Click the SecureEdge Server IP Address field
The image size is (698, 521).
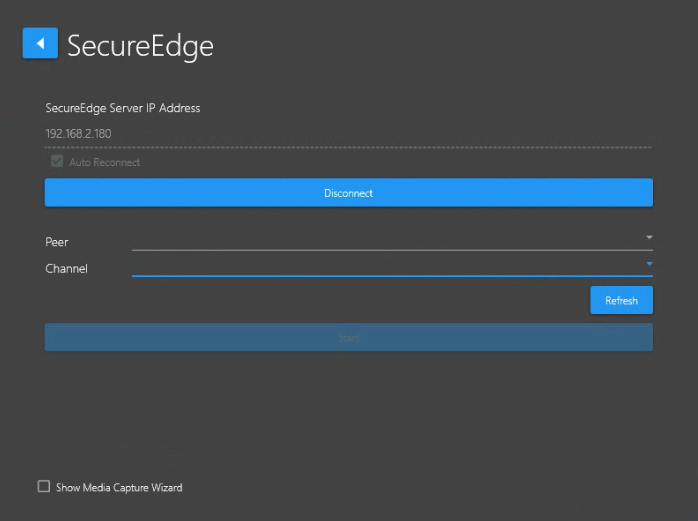tap(348, 134)
